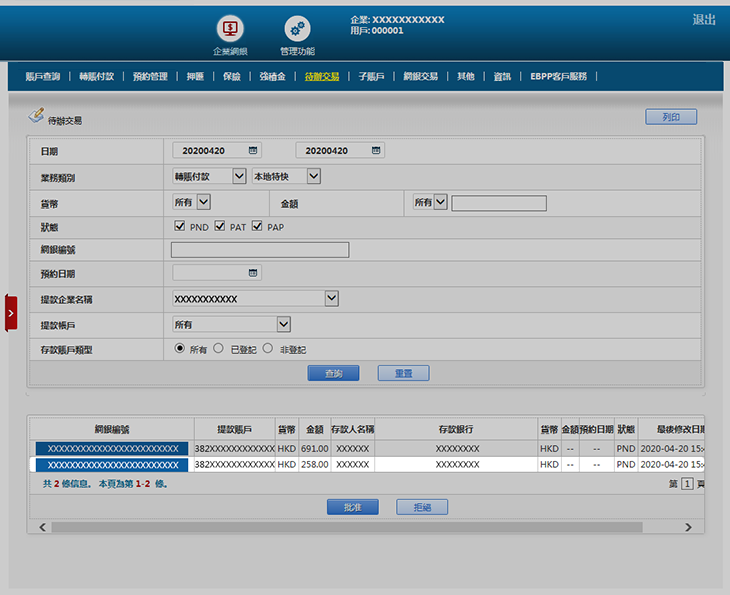Click the 查詢 search button
Image resolution: width=730 pixels, height=595 pixels.
tap(333, 373)
